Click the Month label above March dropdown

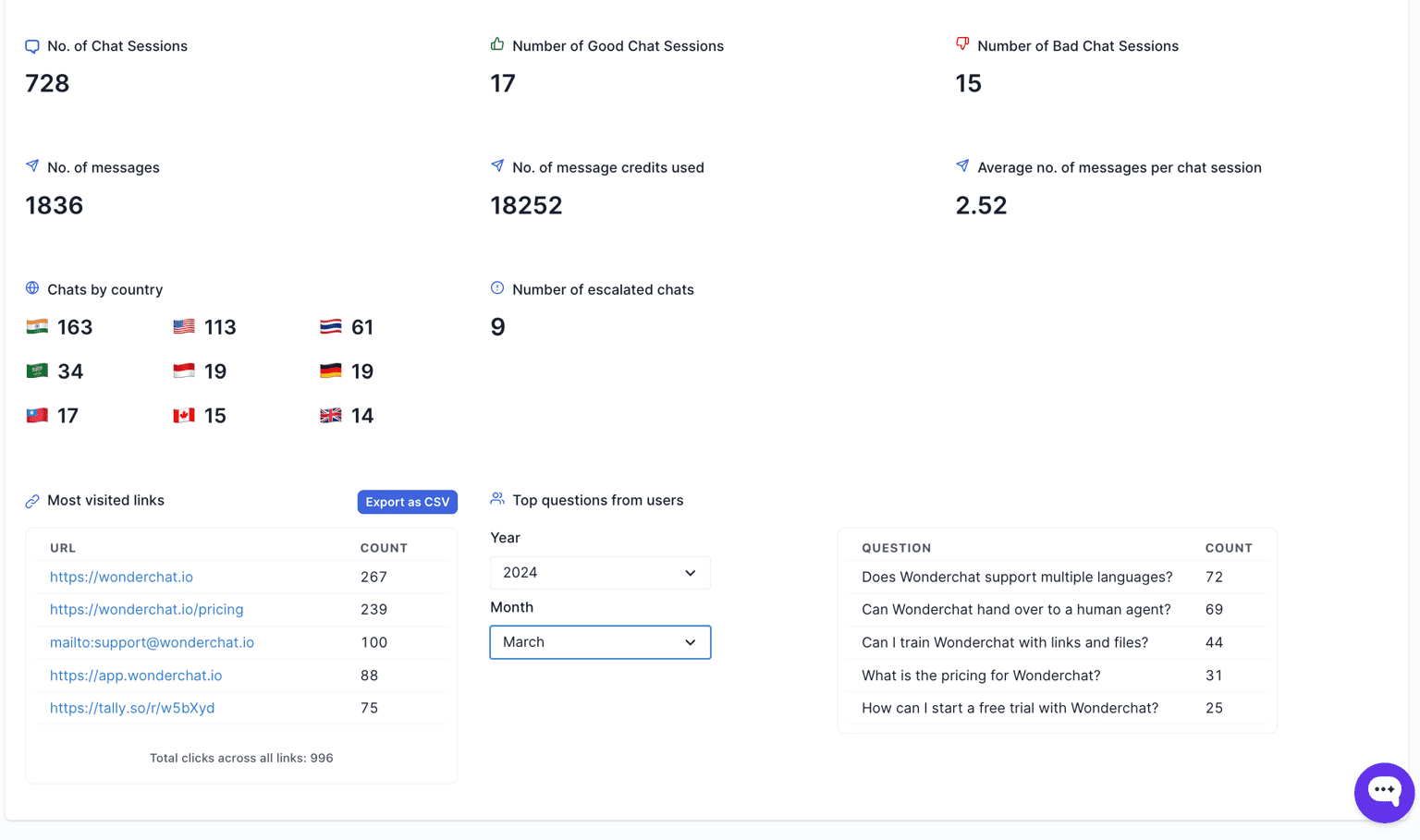[511, 607]
